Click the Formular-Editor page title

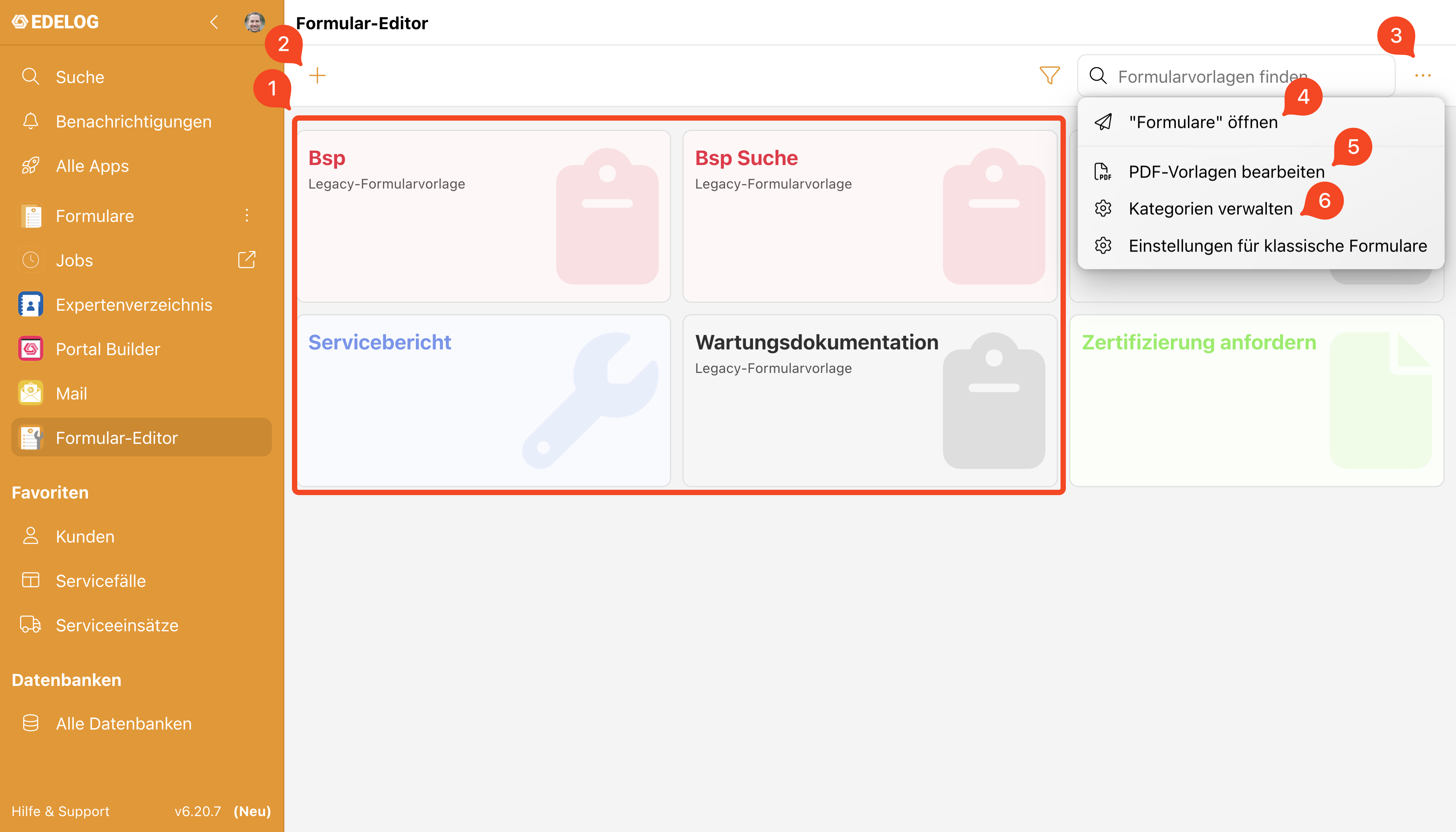(362, 23)
